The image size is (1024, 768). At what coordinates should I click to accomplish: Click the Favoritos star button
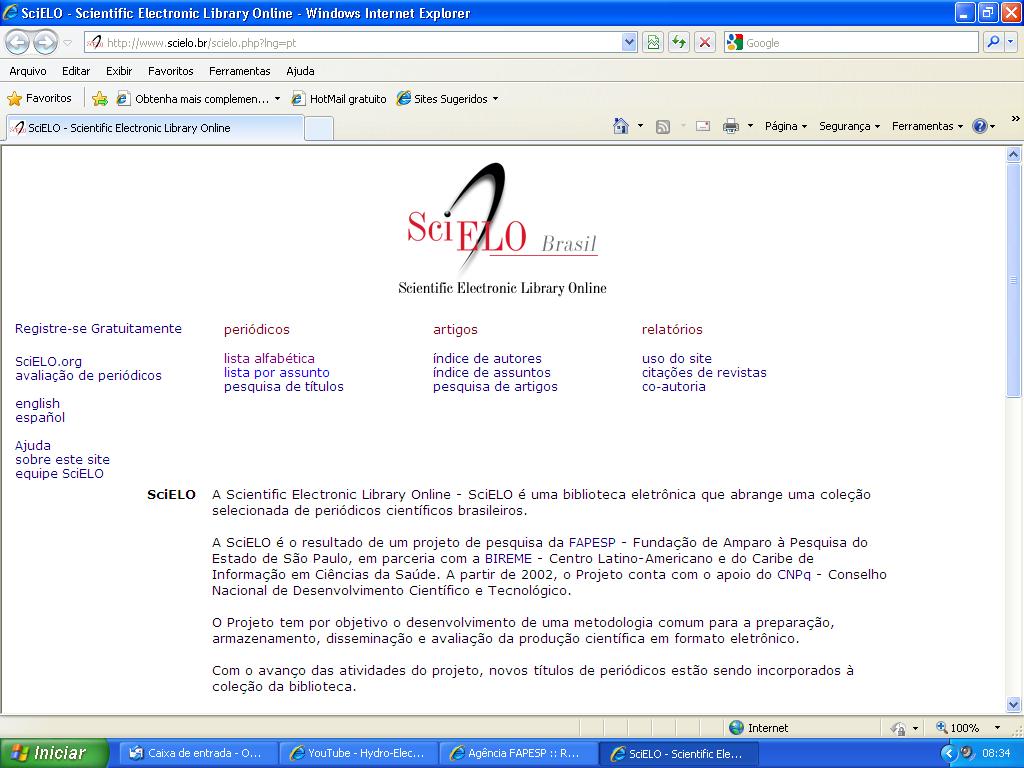[39, 99]
